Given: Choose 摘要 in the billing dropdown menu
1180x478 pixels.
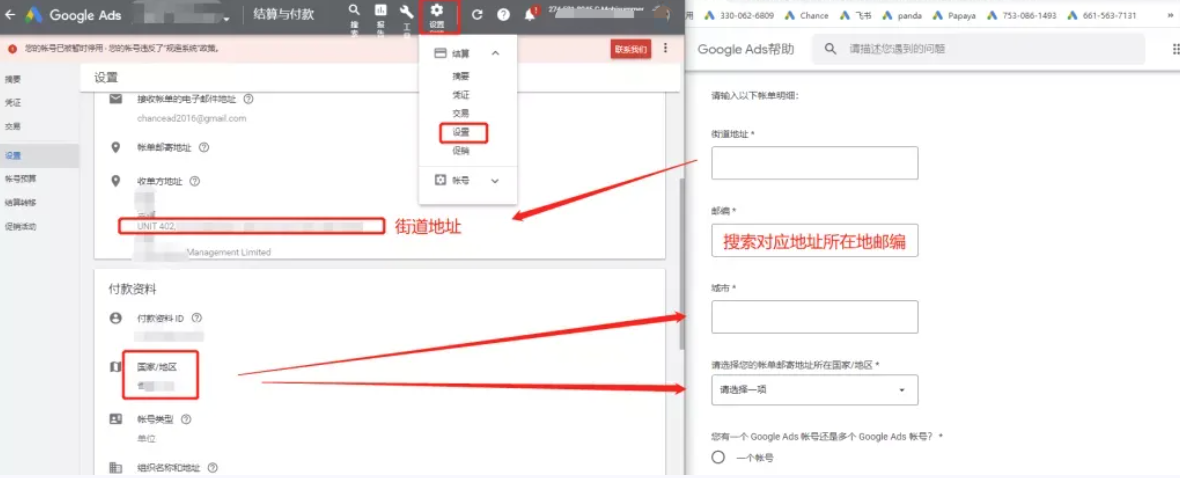Looking at the screenshot, I should pos(460,76).
